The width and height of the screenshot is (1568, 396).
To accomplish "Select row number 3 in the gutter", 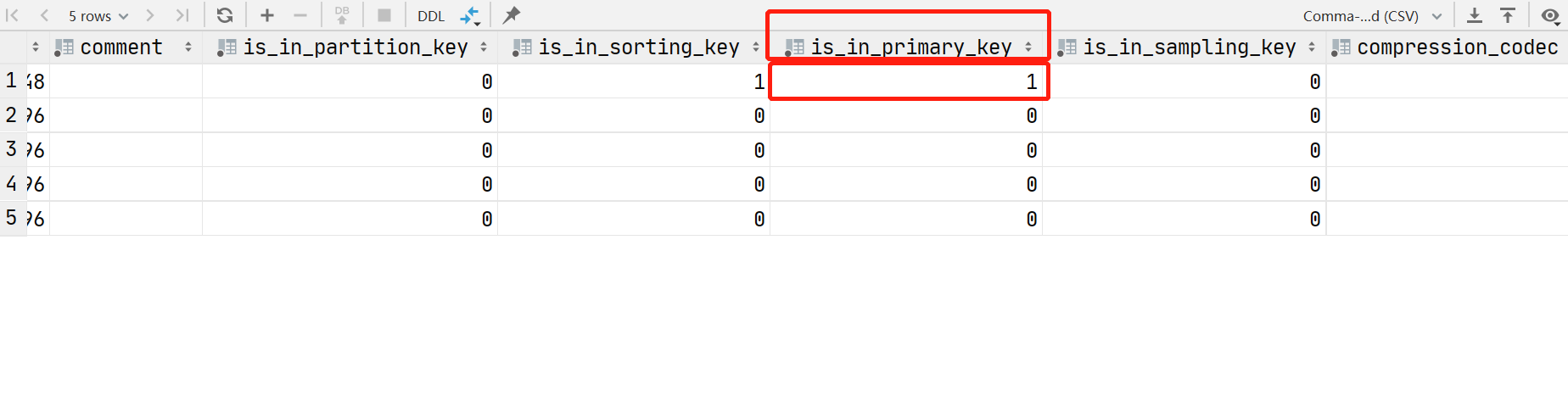I will tap(12, 149).
